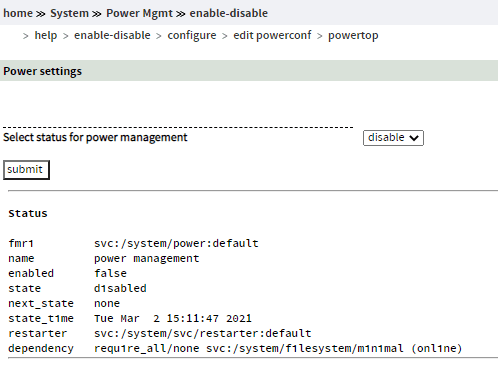Click state_time 'Tue Mar 2 15:11:47 2021'
This screenshot has width=498, height=379.
[173, 318]
